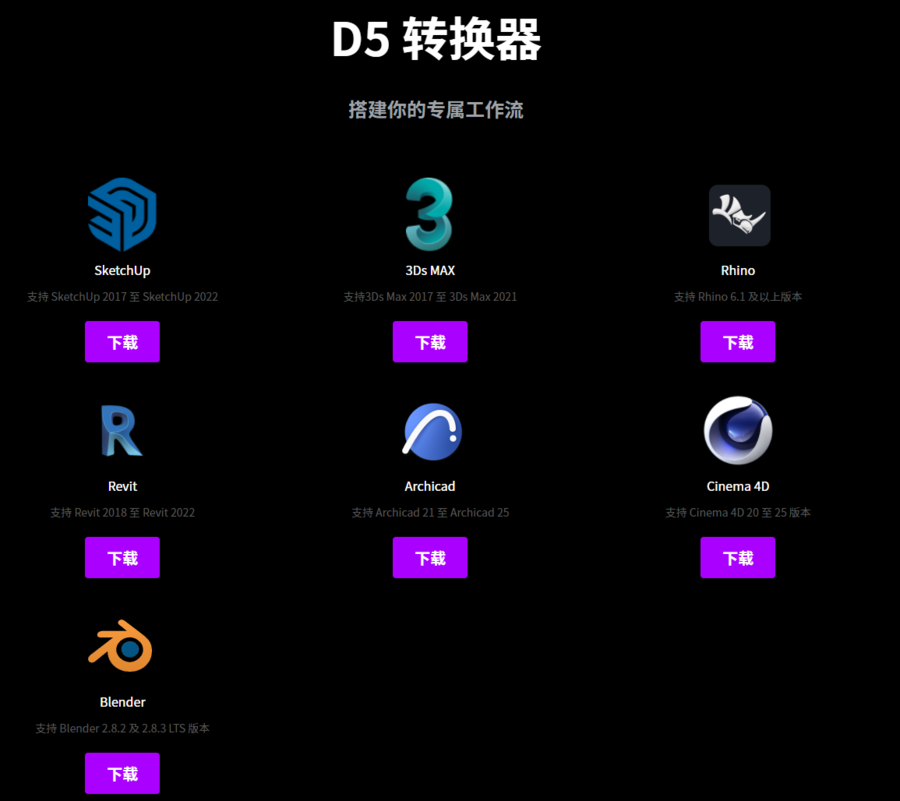
Task: Click the 'D5 转换器' page heading
Action: tap(436, 39)
